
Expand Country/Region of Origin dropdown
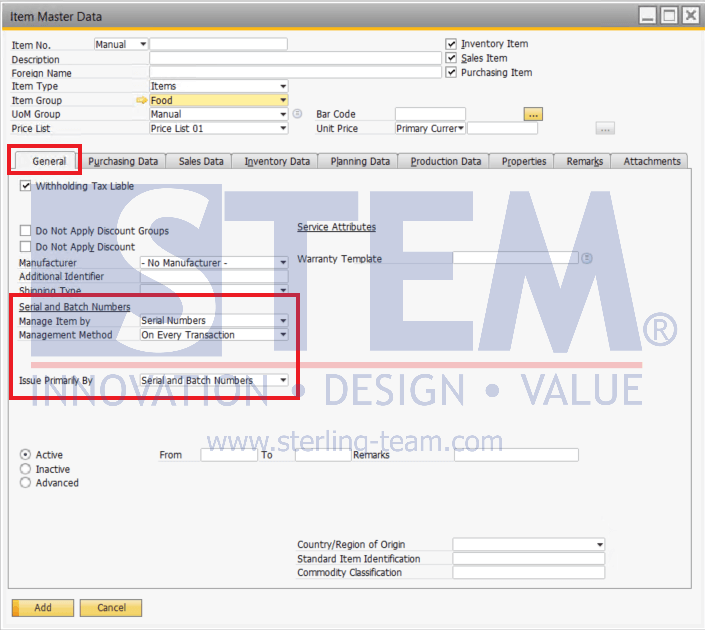point(599,545)
